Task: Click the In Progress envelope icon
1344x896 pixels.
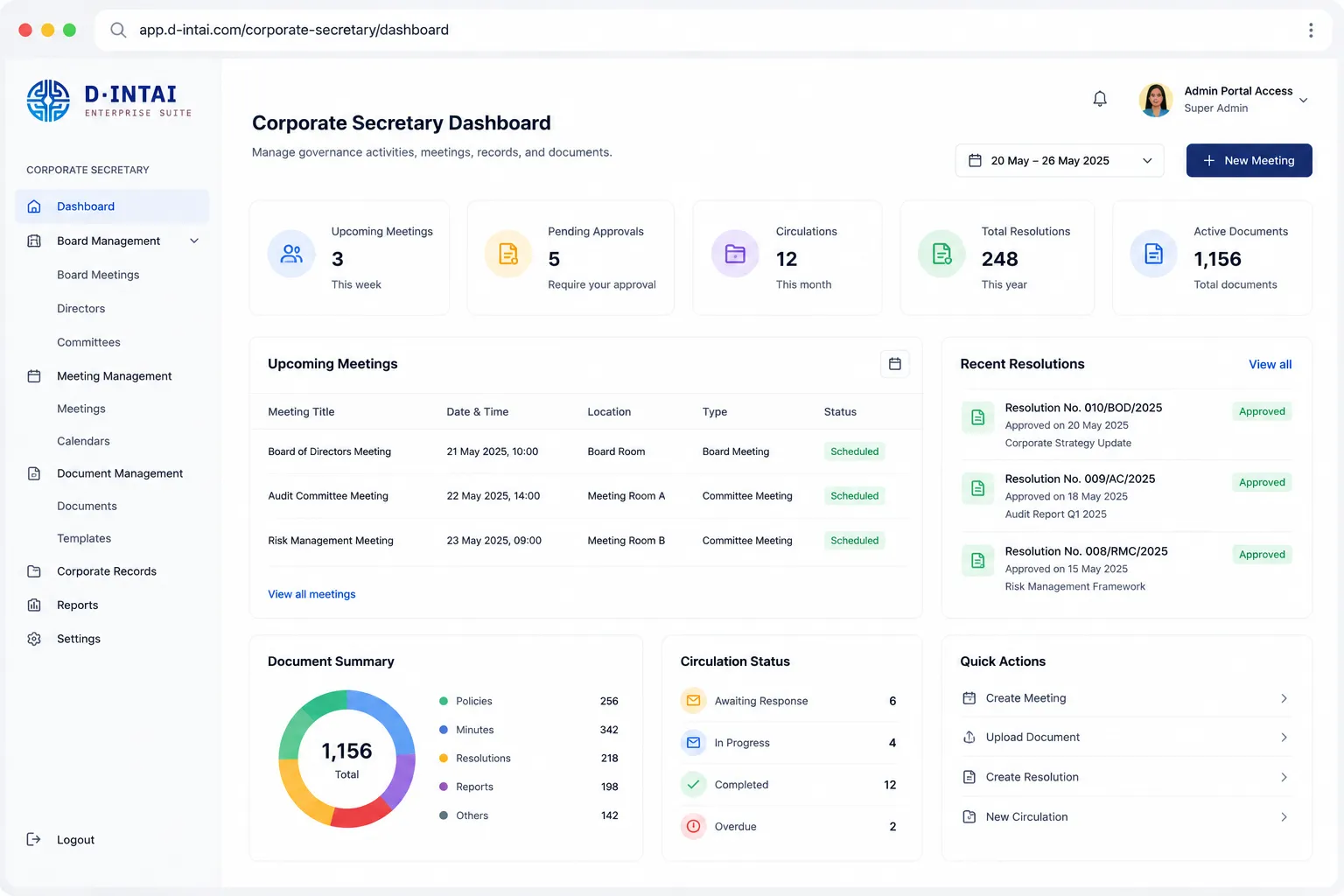Action: pyautogui.click(x=693, y=743)
